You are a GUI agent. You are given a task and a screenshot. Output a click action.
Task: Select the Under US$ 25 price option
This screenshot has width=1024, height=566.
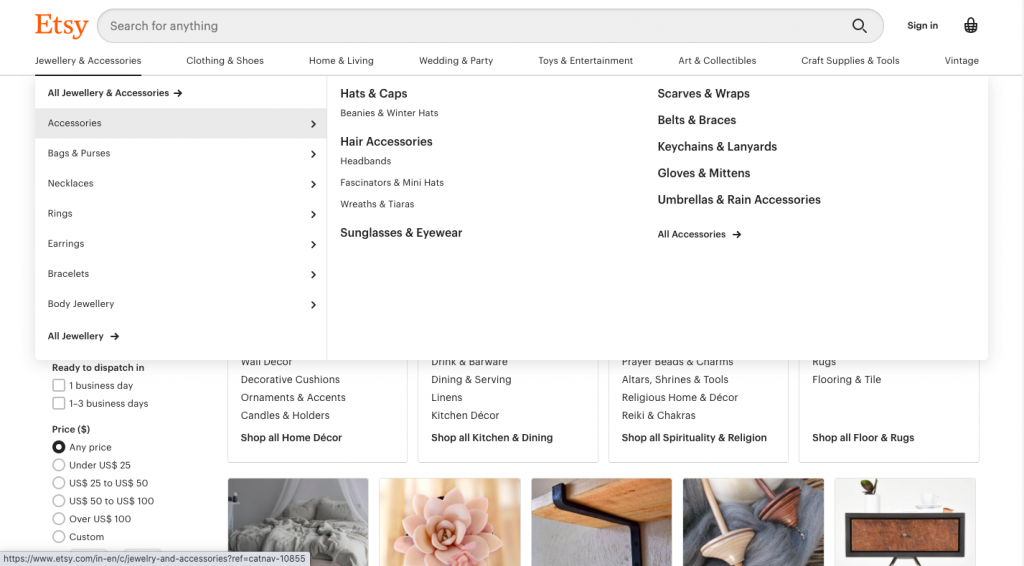click(x=59, y=466)
